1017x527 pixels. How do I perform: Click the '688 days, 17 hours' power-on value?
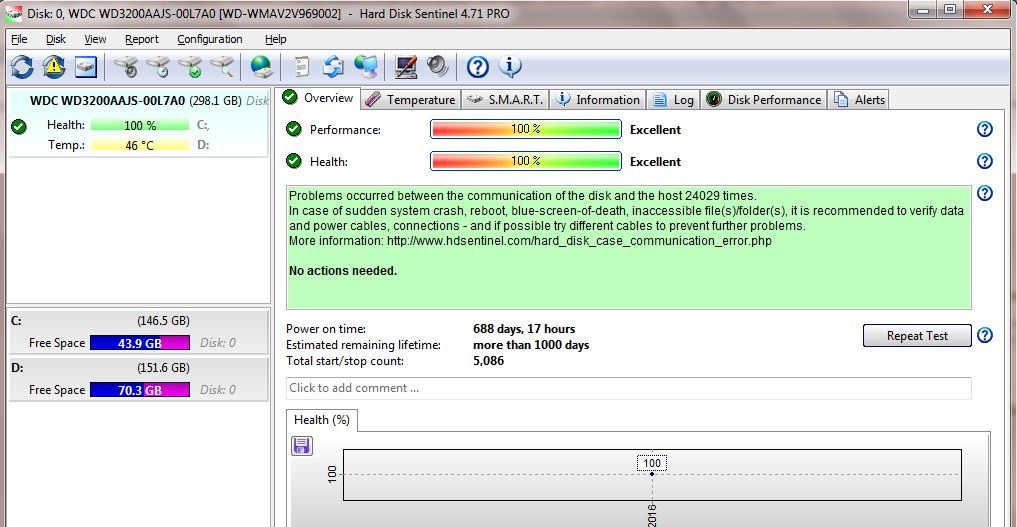point(524,329)
